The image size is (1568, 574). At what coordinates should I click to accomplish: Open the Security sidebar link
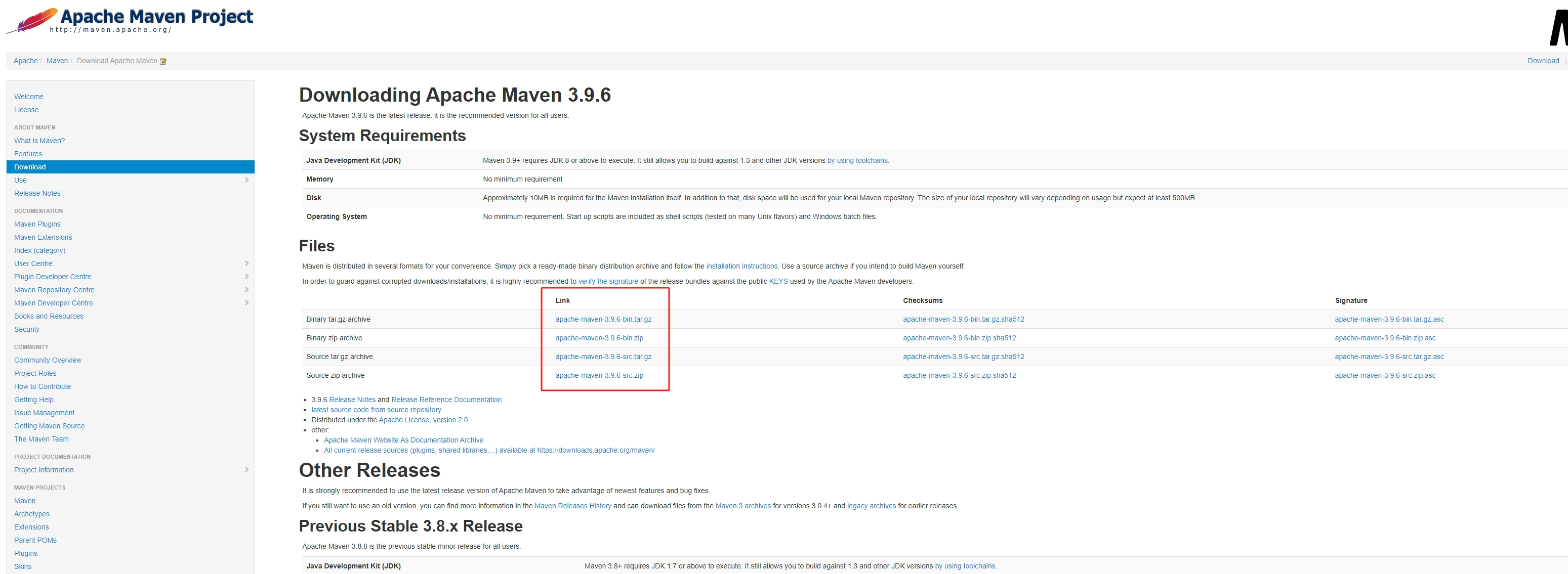[x=27, y=330]
